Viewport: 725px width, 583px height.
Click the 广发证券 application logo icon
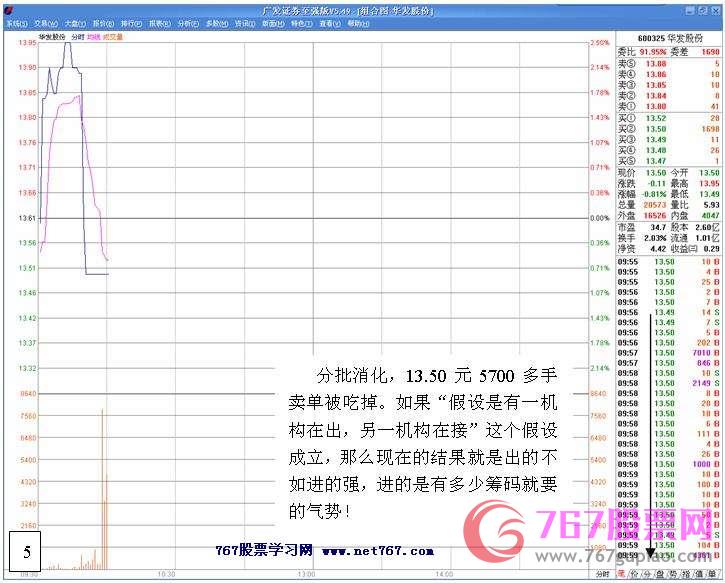9,10
